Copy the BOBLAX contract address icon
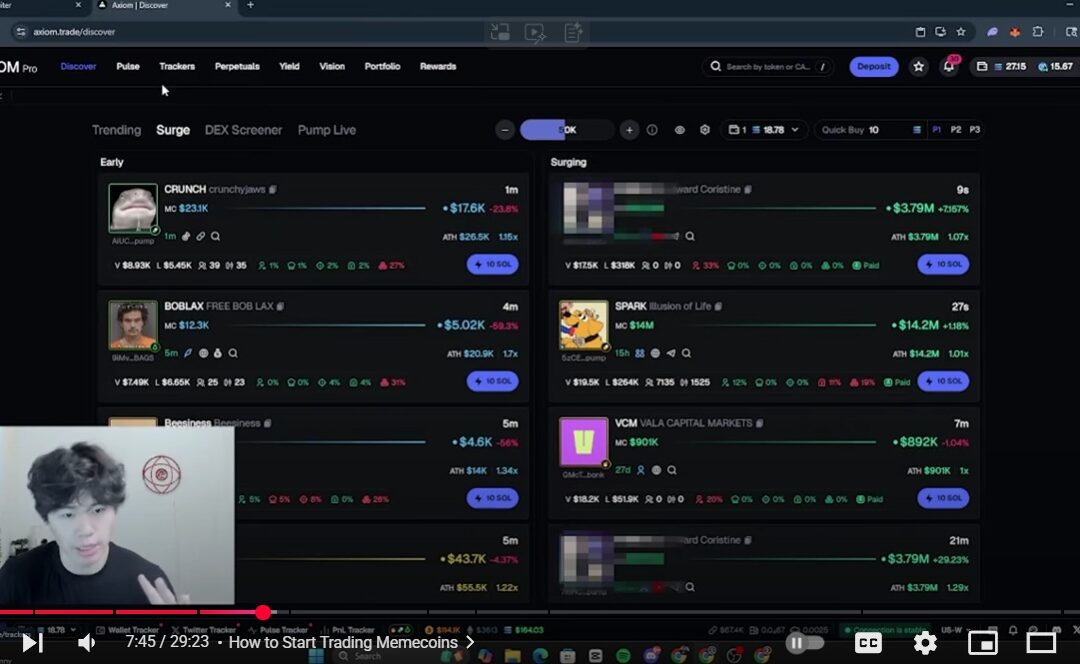 [x=280, y=306]
